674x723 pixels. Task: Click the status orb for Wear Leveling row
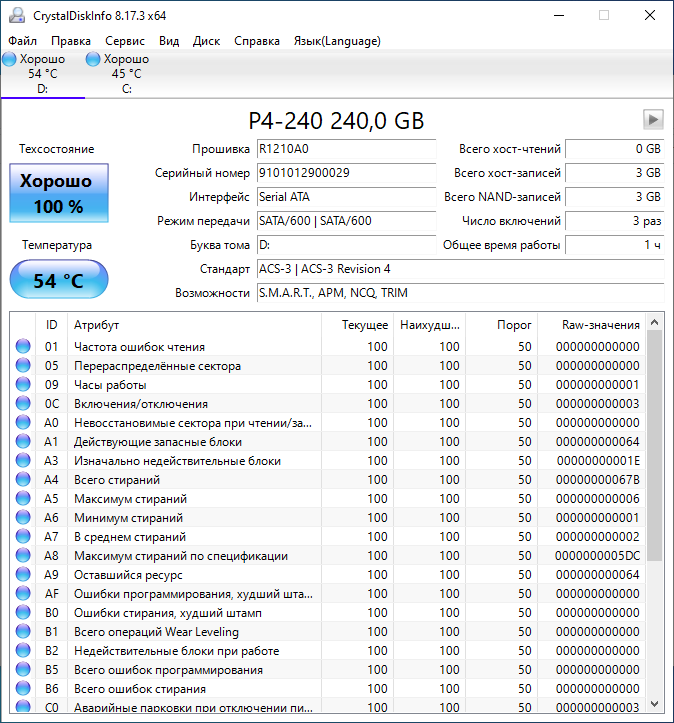click(23, 632)
